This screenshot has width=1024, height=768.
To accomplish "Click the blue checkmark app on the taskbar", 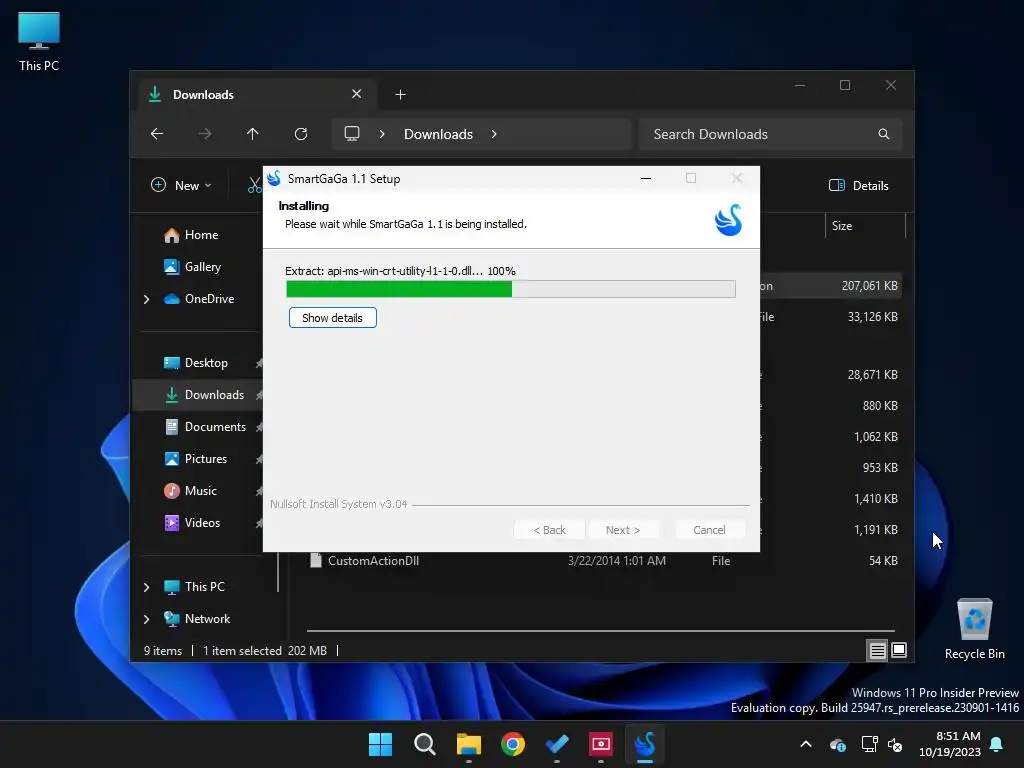I will tap(557, 744).
